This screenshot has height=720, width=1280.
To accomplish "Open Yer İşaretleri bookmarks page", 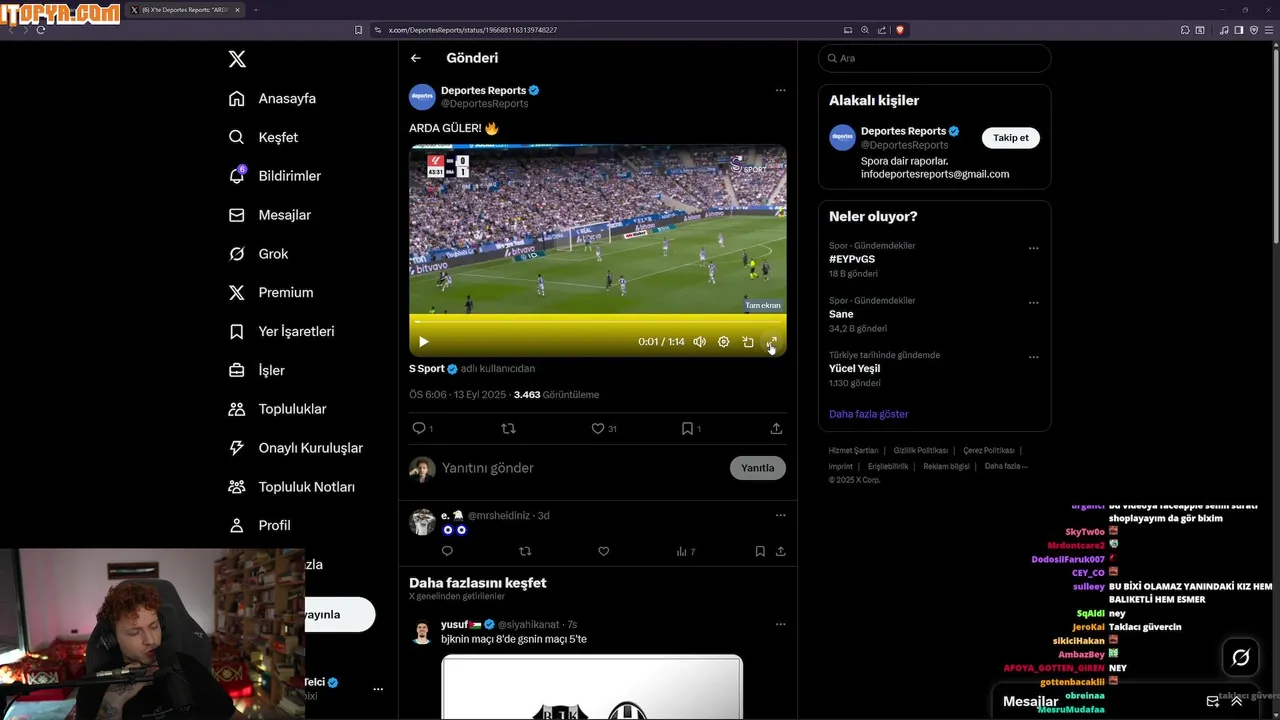I will [x=281, y=331].
